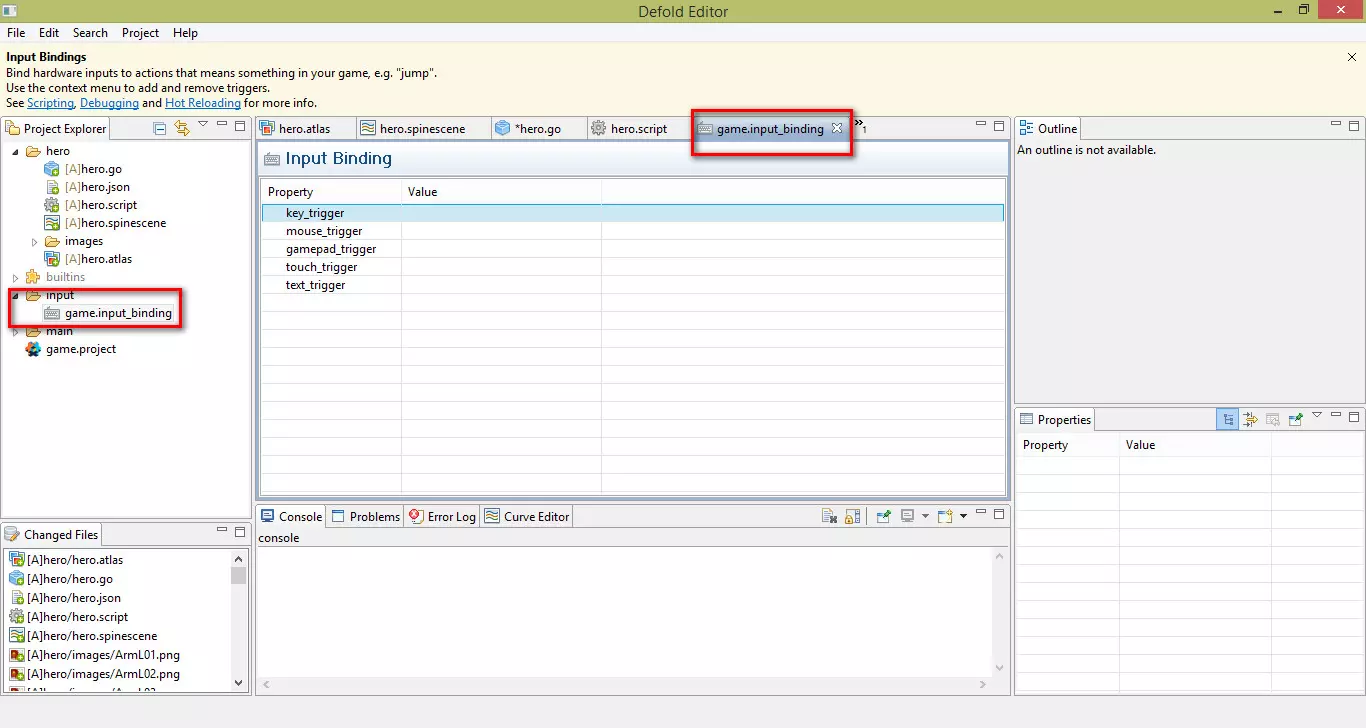Toggle Show Categories in Properties panel
The width and height of the screenshot is (1366, 728).
coord(1227,420)
